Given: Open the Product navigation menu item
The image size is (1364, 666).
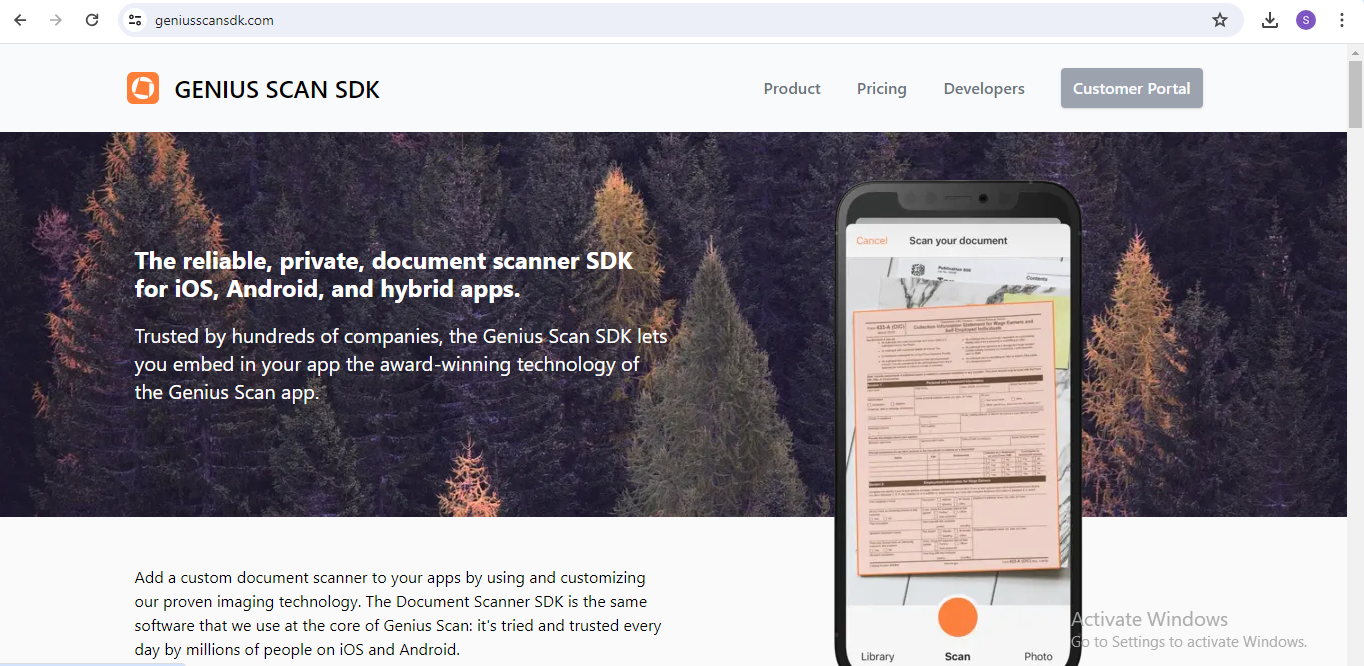Looking at the screenshot, I should 792,89.
